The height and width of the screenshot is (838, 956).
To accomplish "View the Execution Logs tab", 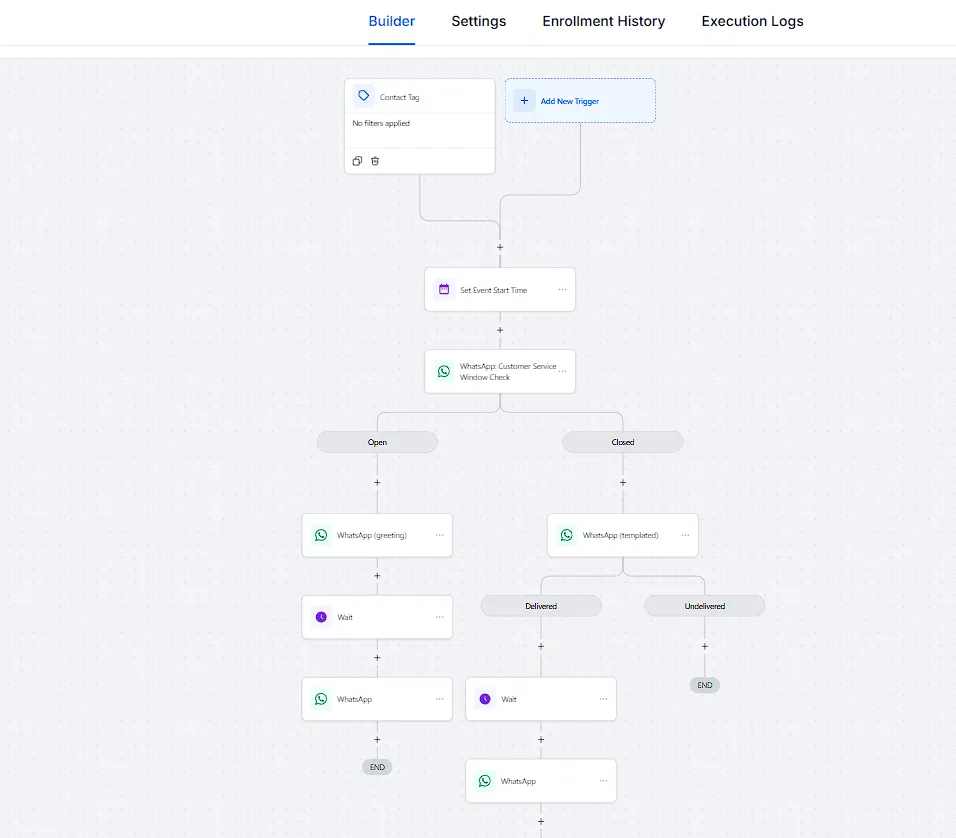I will [x=752, y=21].
